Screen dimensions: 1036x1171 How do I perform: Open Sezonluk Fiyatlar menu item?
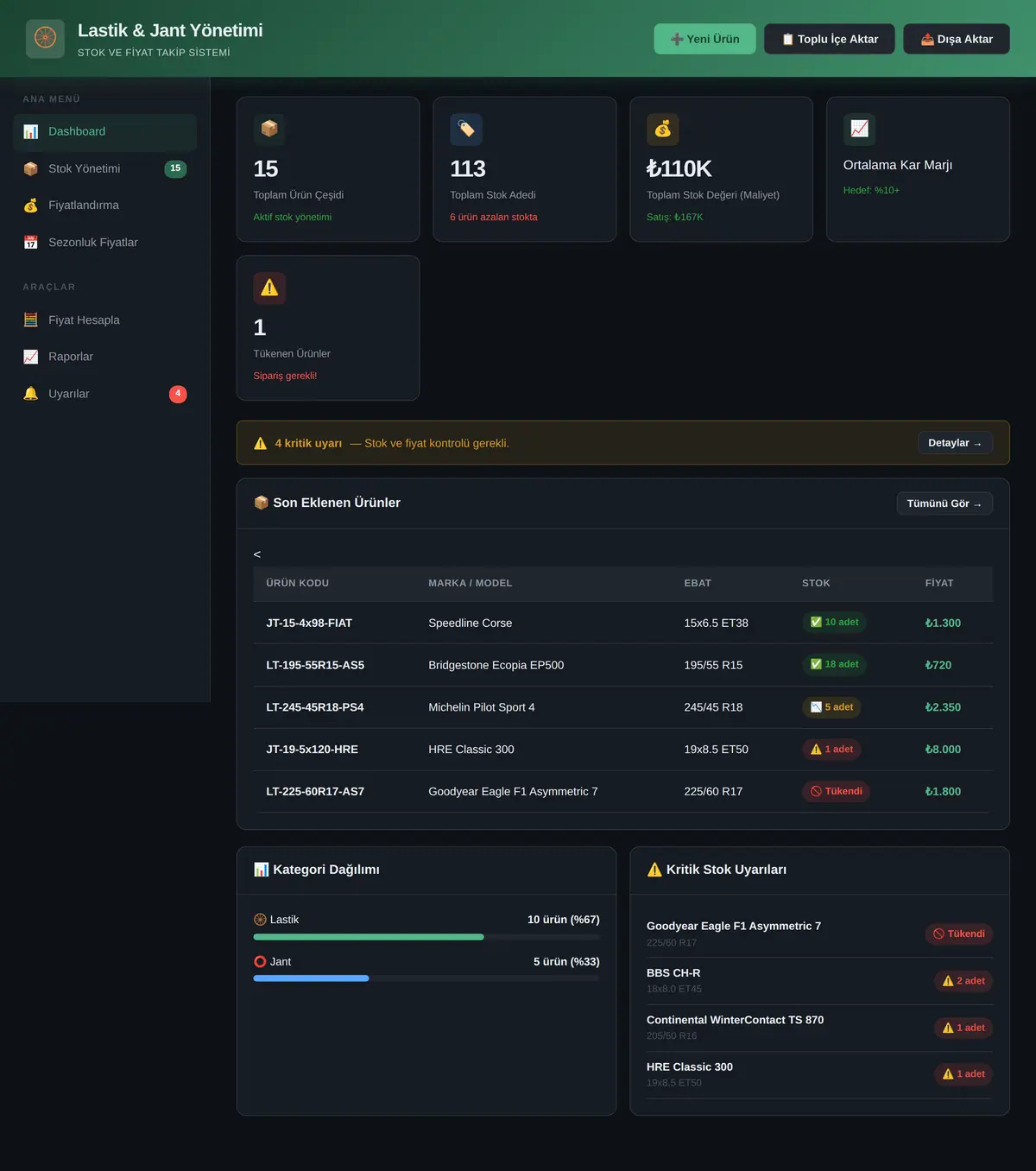[x=105, y=243]
